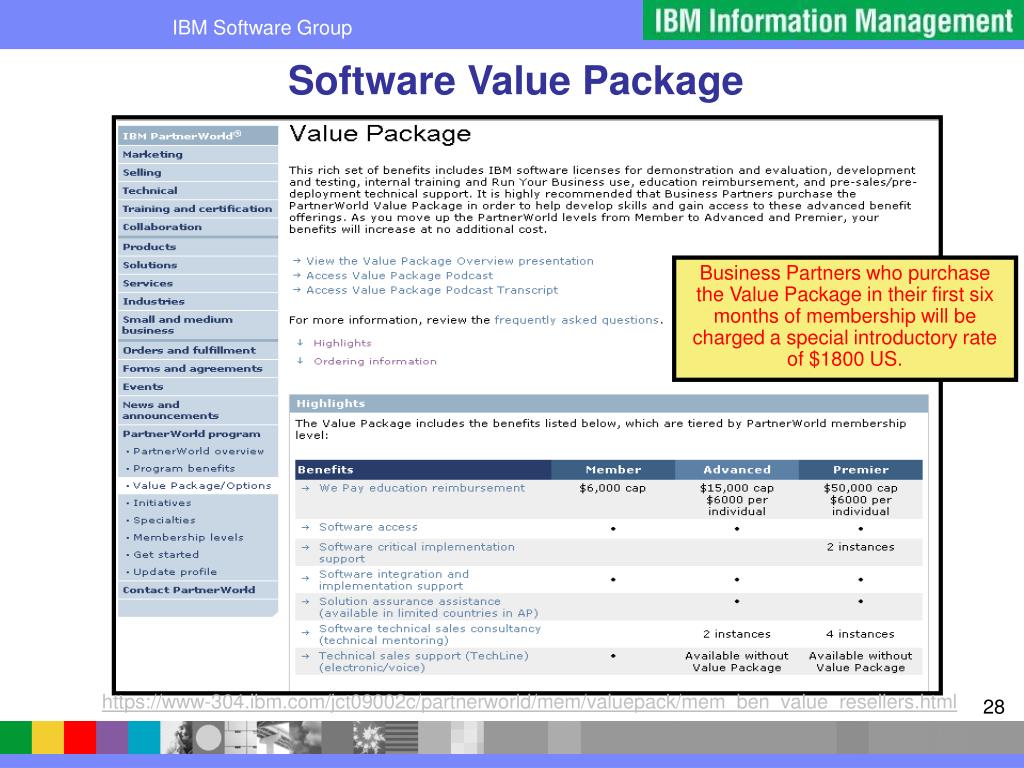Click the Value Package page heading
Viewport: 1024px width, 768px height.
(380, 134)
